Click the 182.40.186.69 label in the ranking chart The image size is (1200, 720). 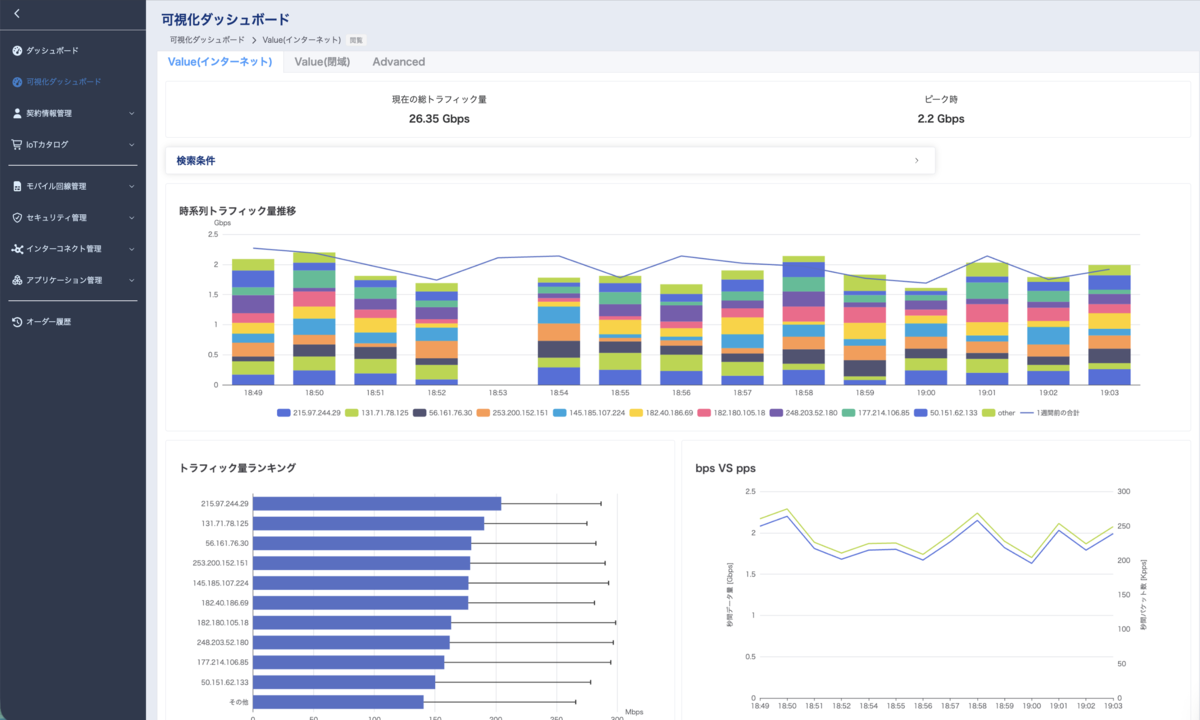point(225,602)
